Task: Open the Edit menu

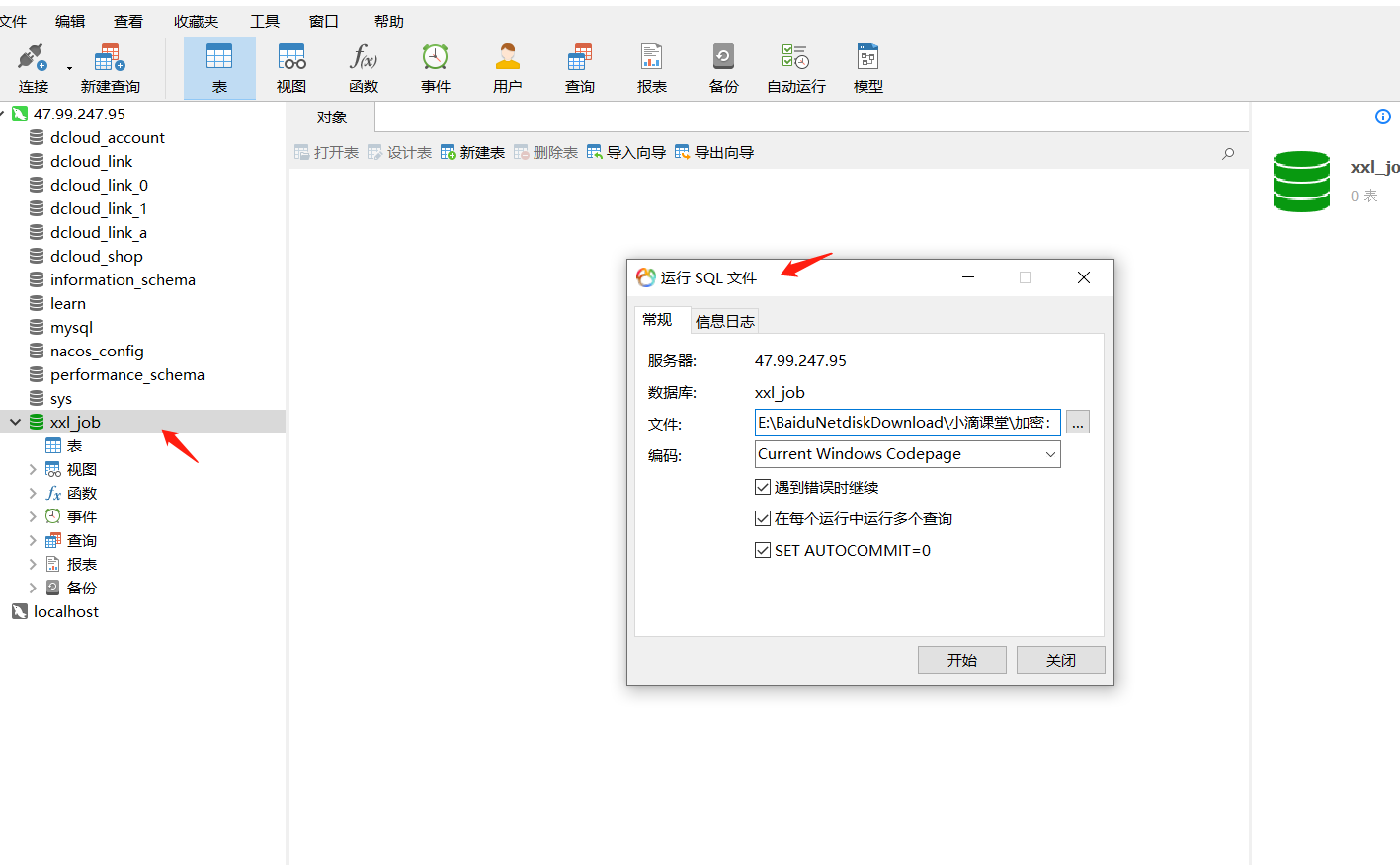Action: (70, 21)
